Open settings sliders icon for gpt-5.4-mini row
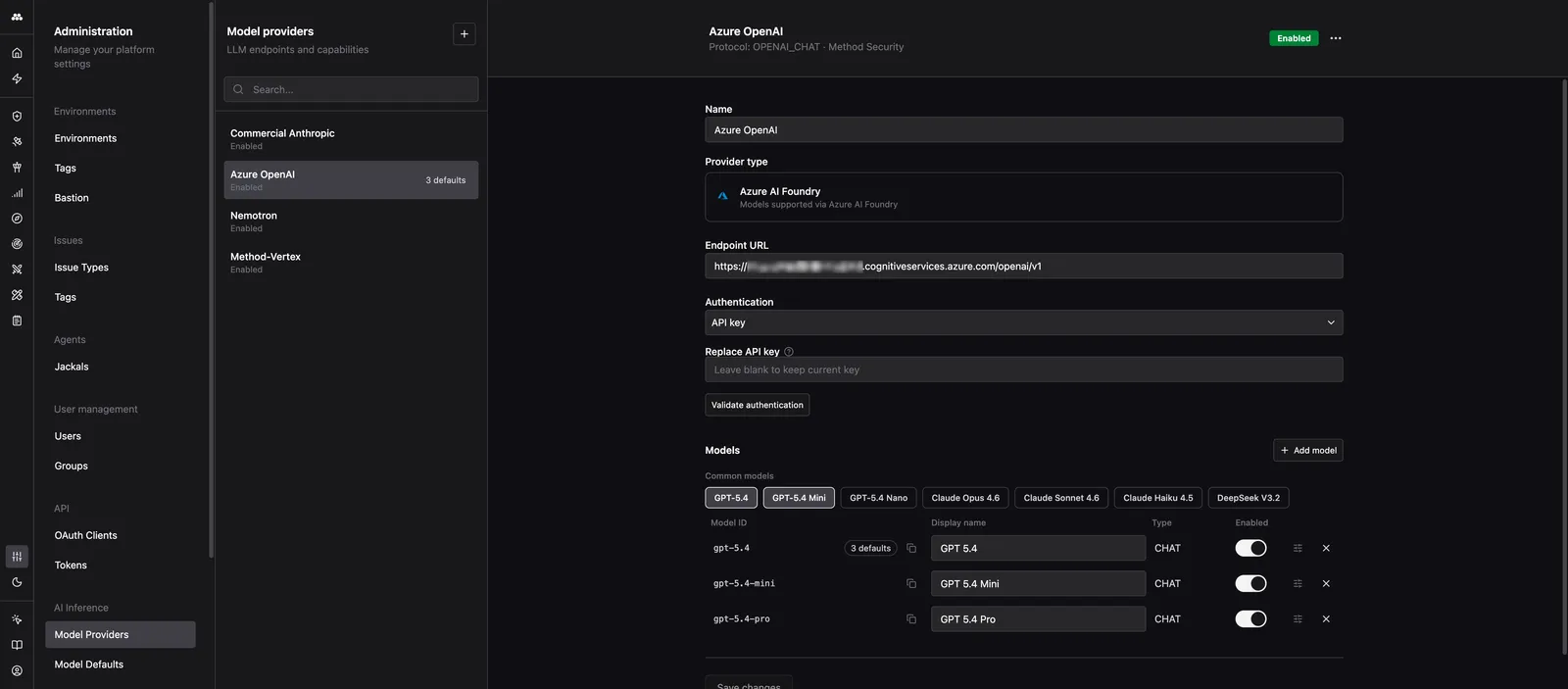This screenshot has width=1568, height=689. click(x=1298, y=584)
